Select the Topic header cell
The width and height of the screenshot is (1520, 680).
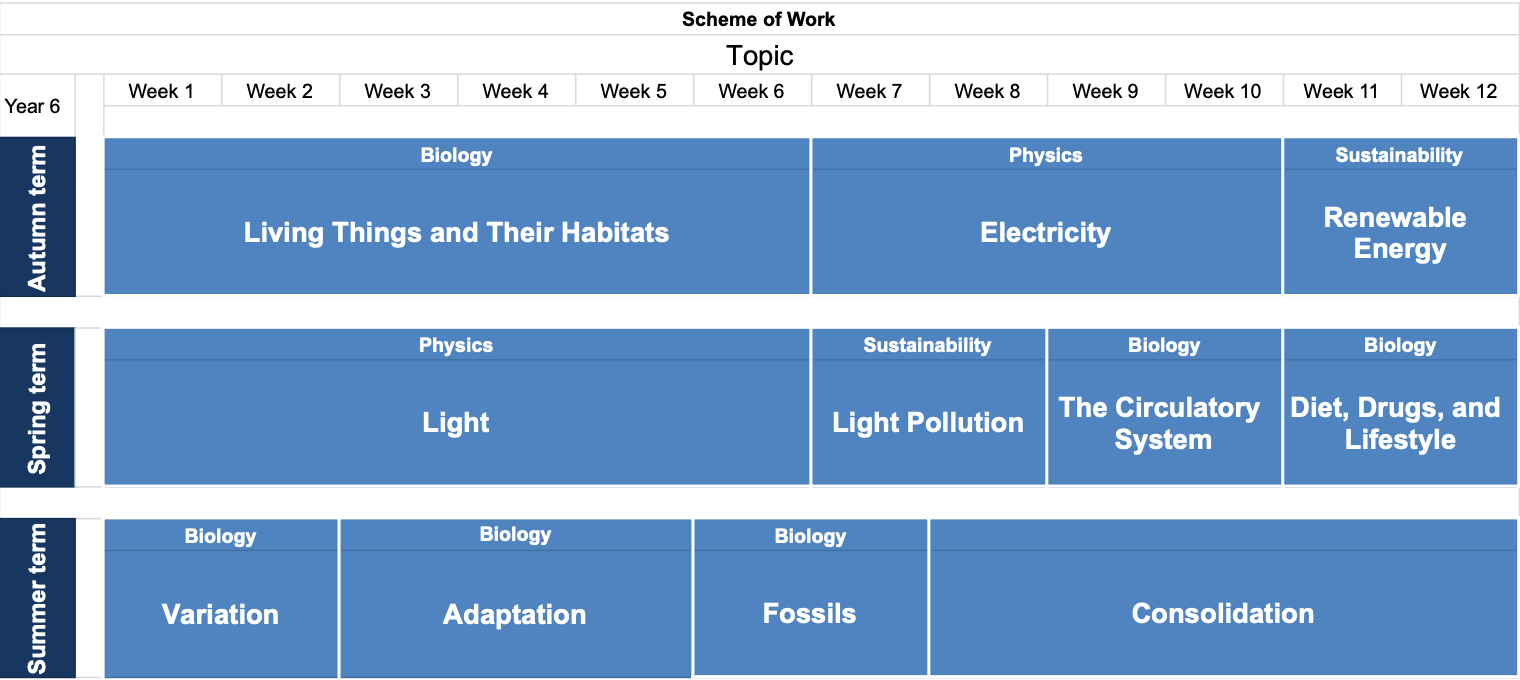coord(759,55)
